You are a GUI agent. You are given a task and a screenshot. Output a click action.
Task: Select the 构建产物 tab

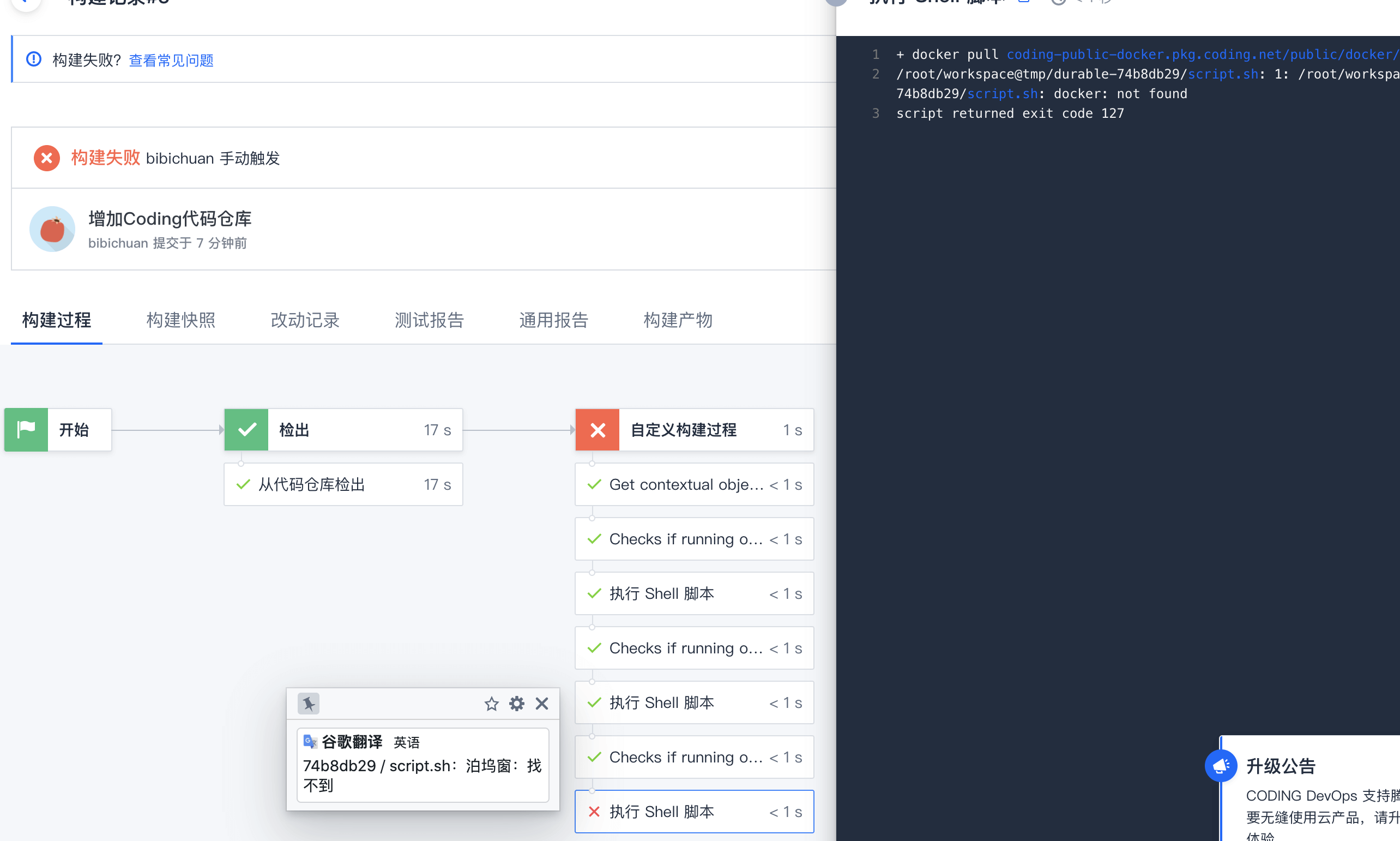[x=678, y=320]
